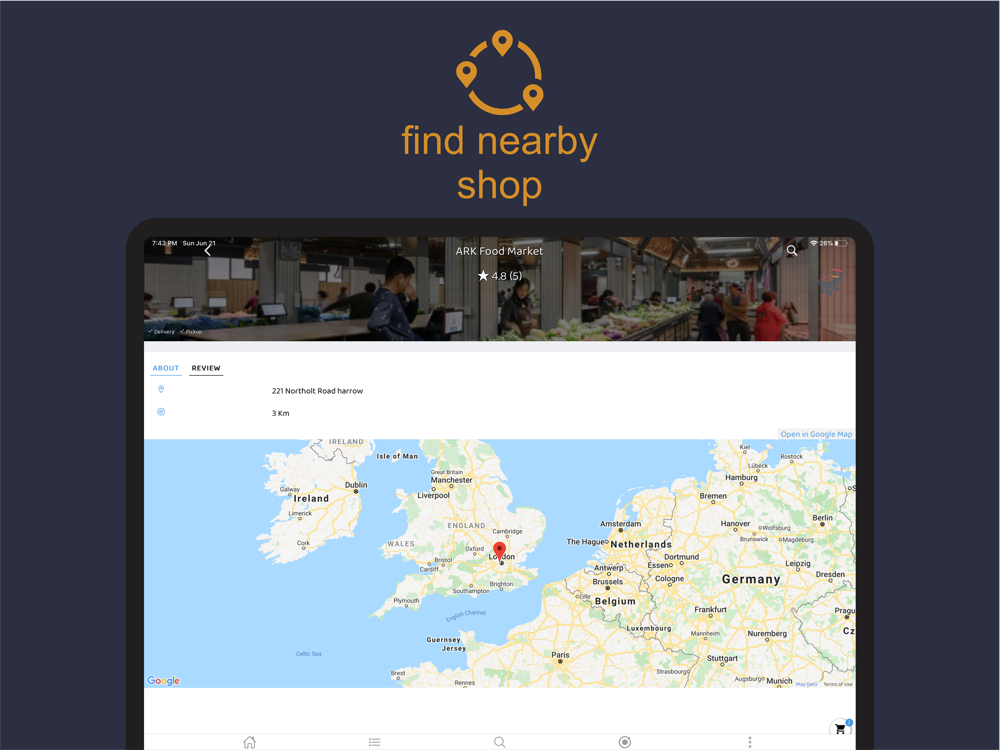Go back using the header arrow
The height and width of the screenshot is (750, 1000).
(207, 251)
